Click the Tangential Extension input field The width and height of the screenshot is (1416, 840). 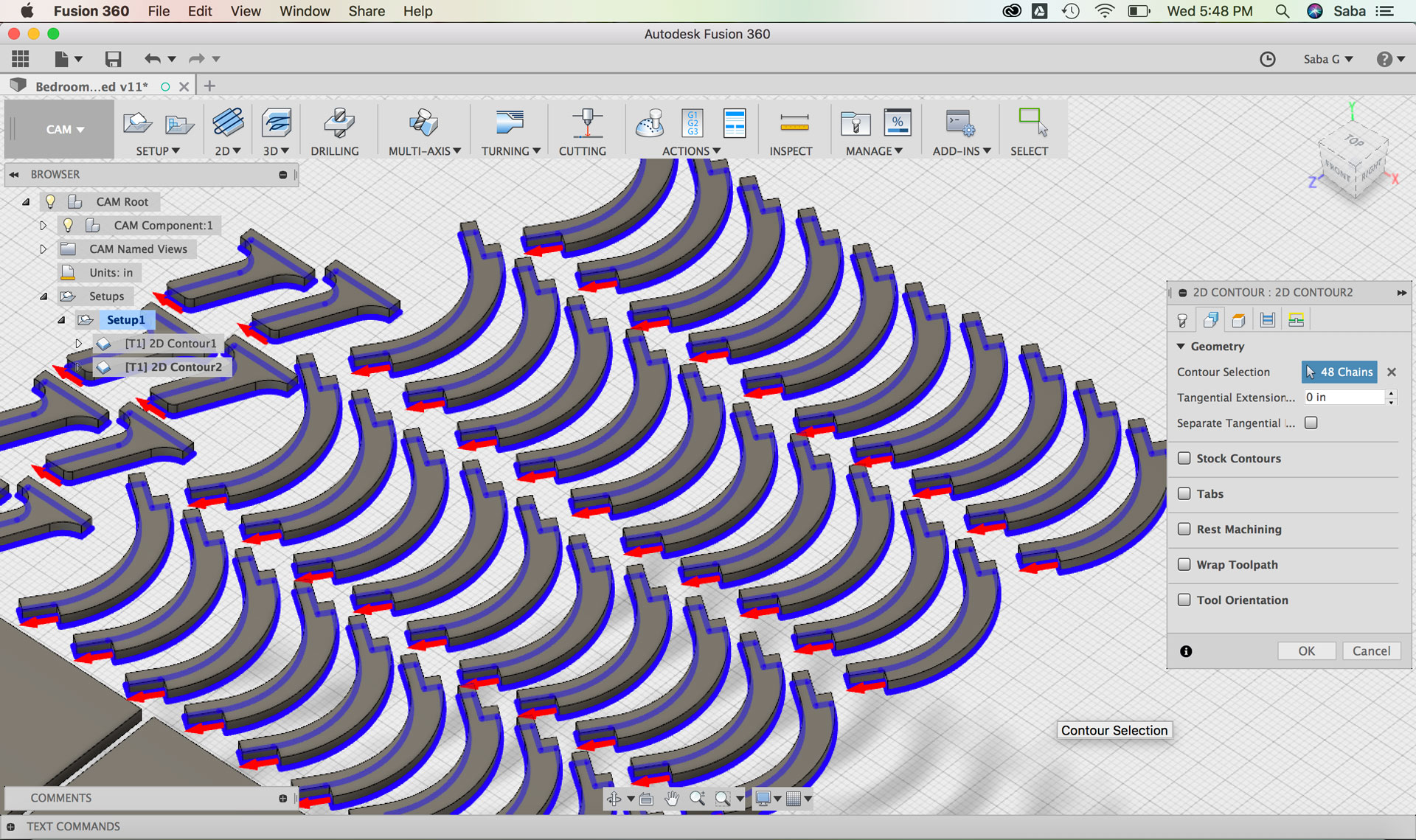[x=1344, y=397]
